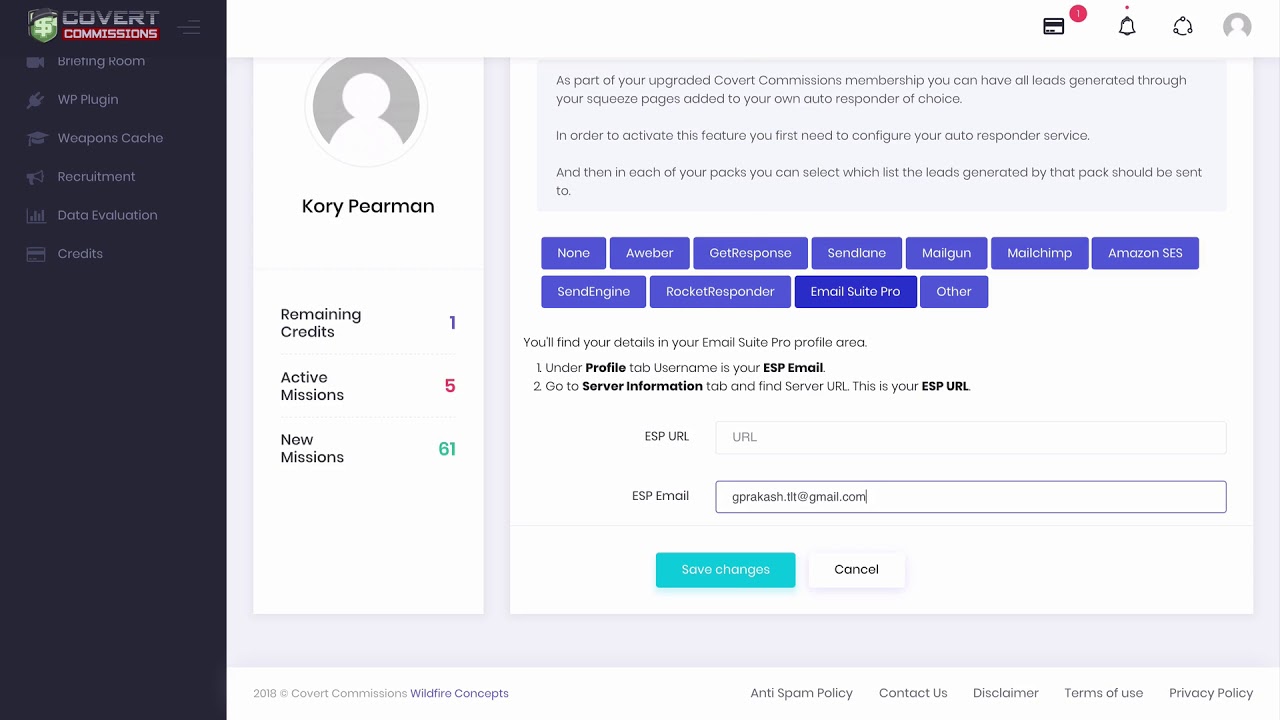Screen dimensions: 1280x720
Task: Select Mailchimp autoresponder
Action: (1039, 253)
